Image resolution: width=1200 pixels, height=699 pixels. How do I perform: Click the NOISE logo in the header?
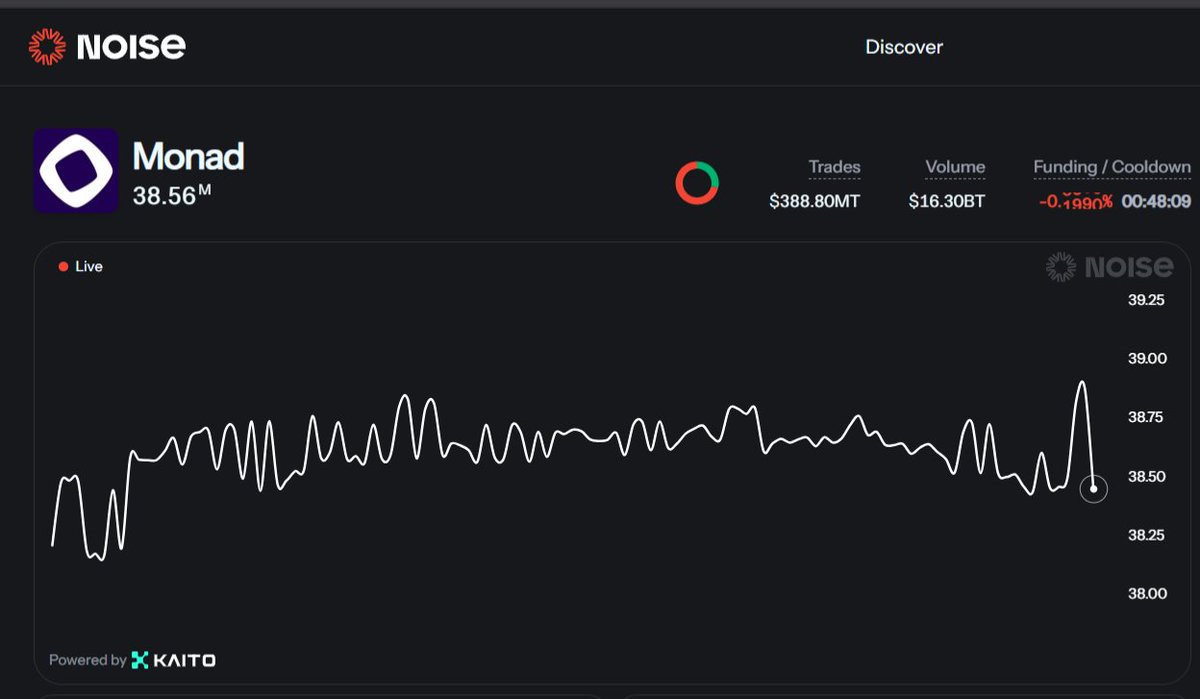pyautogui.click(x=108, y=46)
